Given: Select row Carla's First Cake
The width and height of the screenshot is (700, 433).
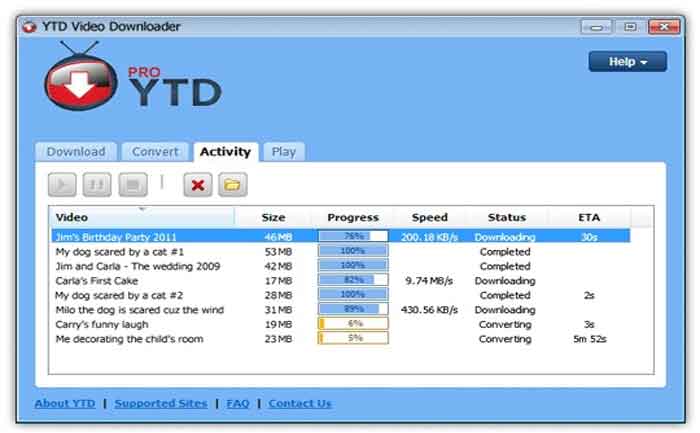Looking at the screenshot, I should click(341, 281).
